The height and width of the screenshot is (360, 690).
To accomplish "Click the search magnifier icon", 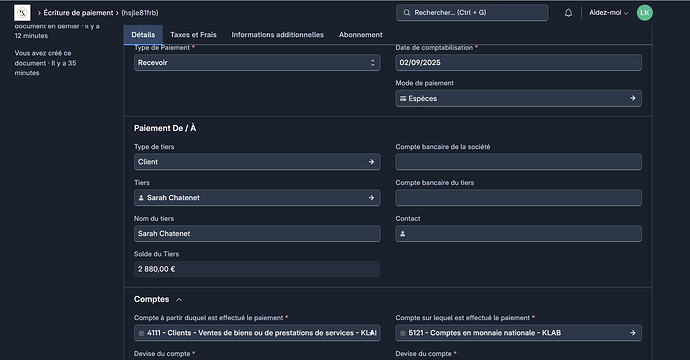I will 407,13.
